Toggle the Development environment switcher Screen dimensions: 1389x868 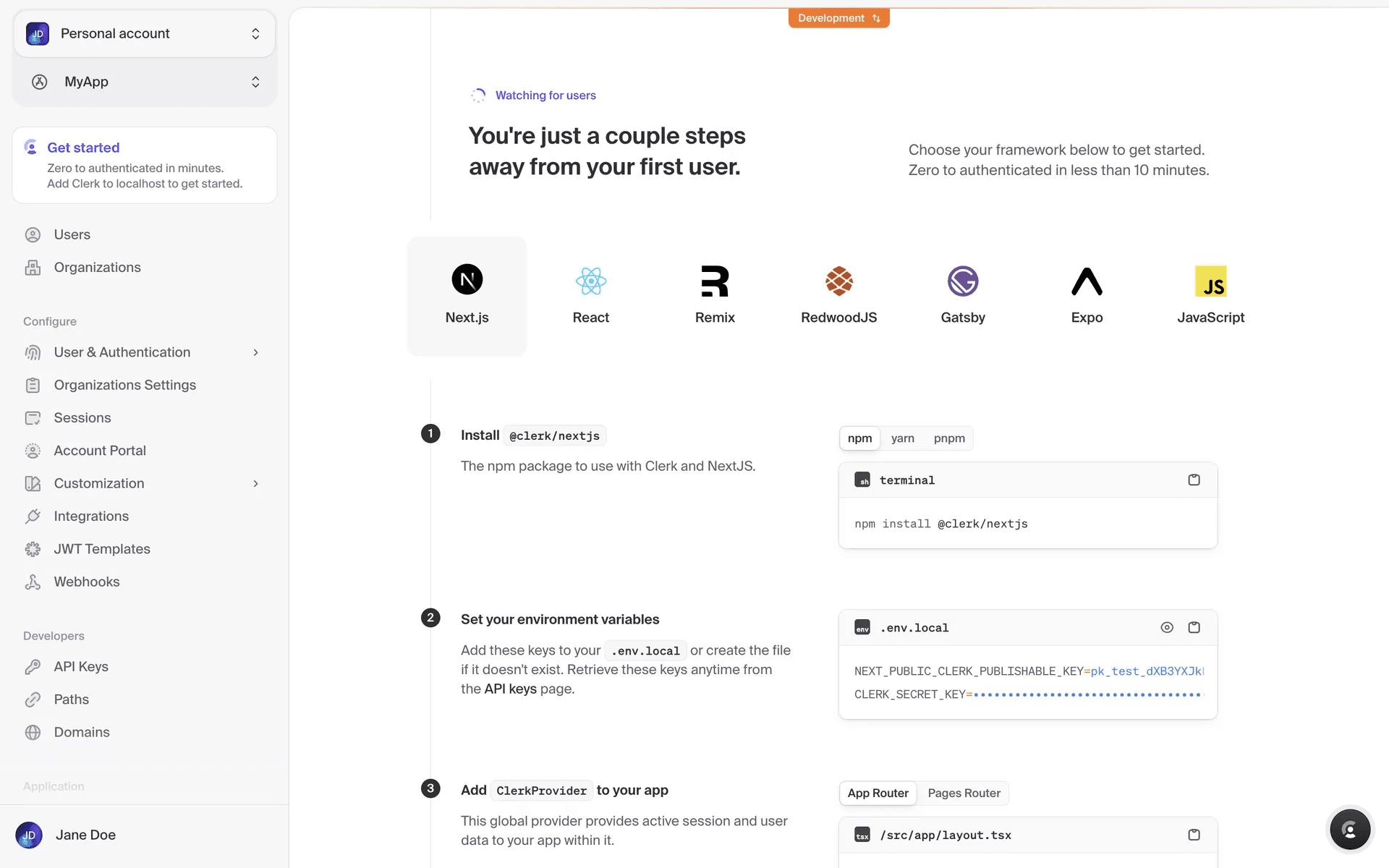pos(838,18)
